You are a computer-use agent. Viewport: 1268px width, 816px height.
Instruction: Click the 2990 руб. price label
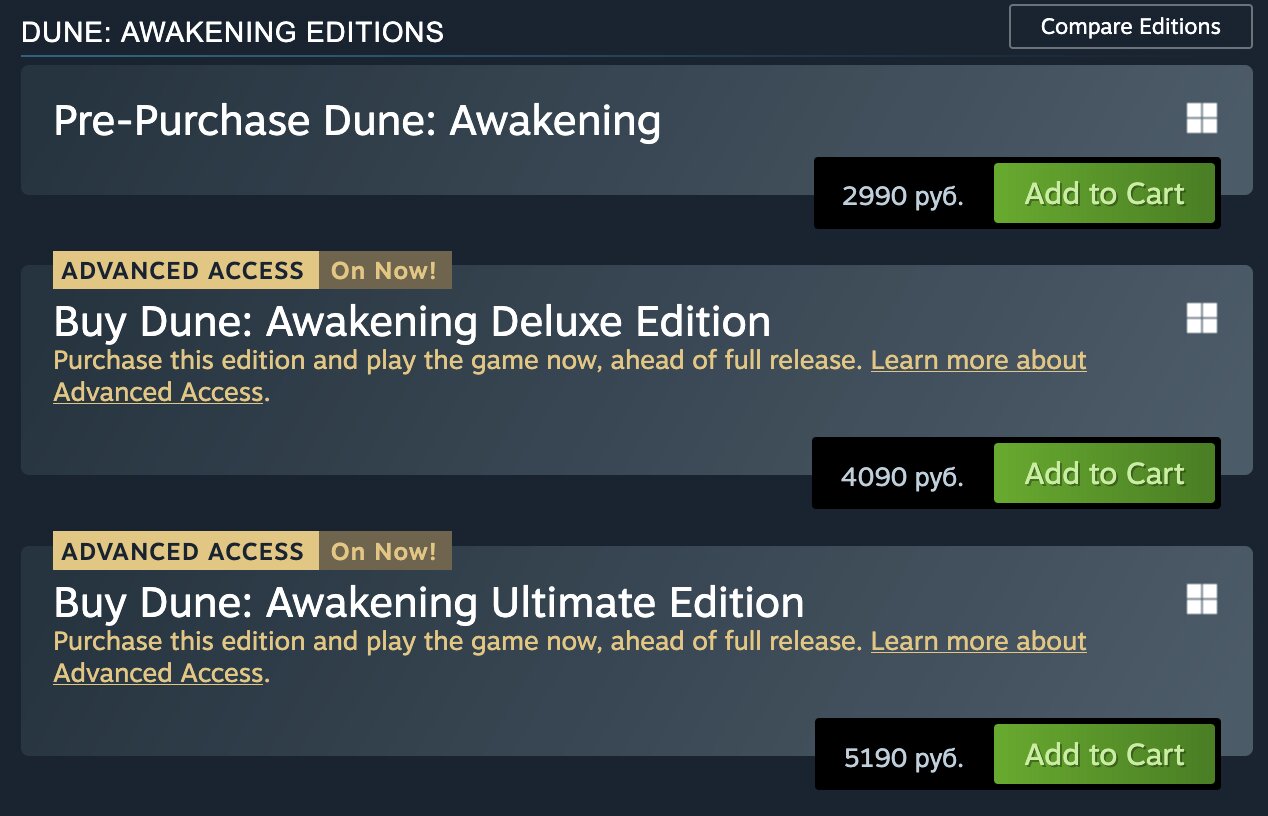tap(902, 194)
